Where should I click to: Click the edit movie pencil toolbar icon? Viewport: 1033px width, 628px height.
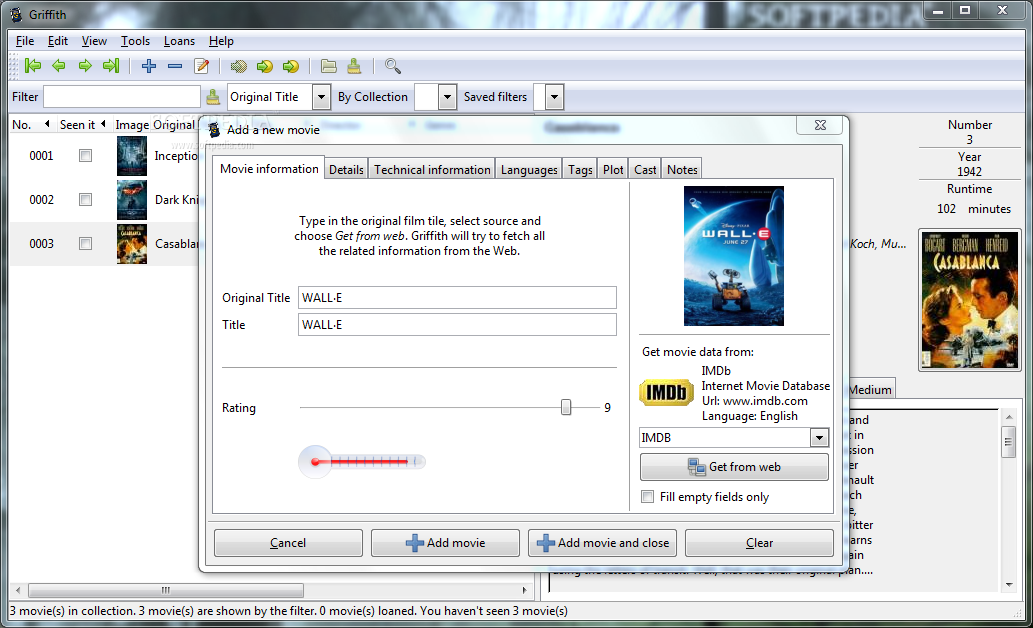202,66
